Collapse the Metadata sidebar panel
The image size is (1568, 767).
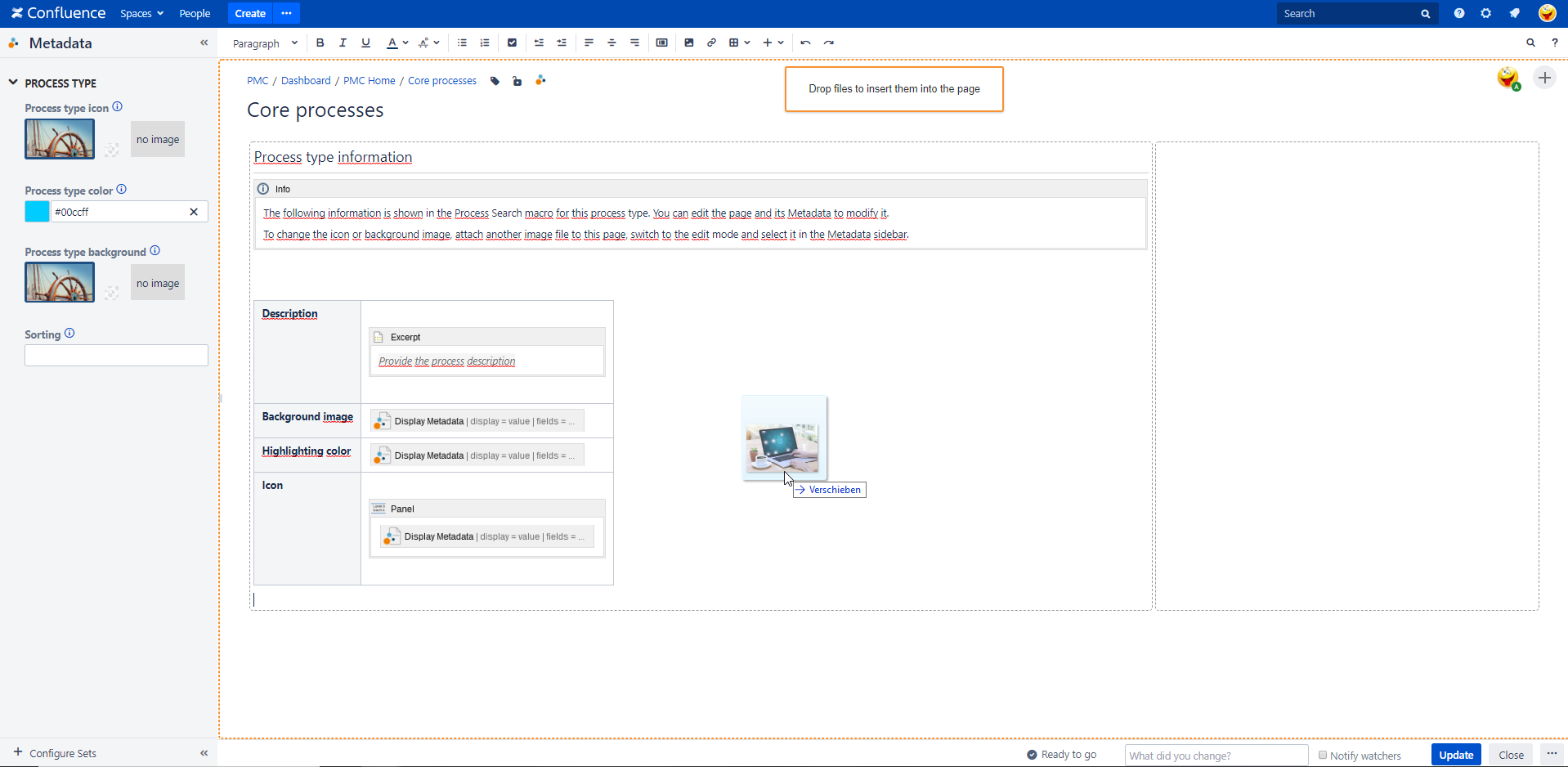click(x=204, y=43)
